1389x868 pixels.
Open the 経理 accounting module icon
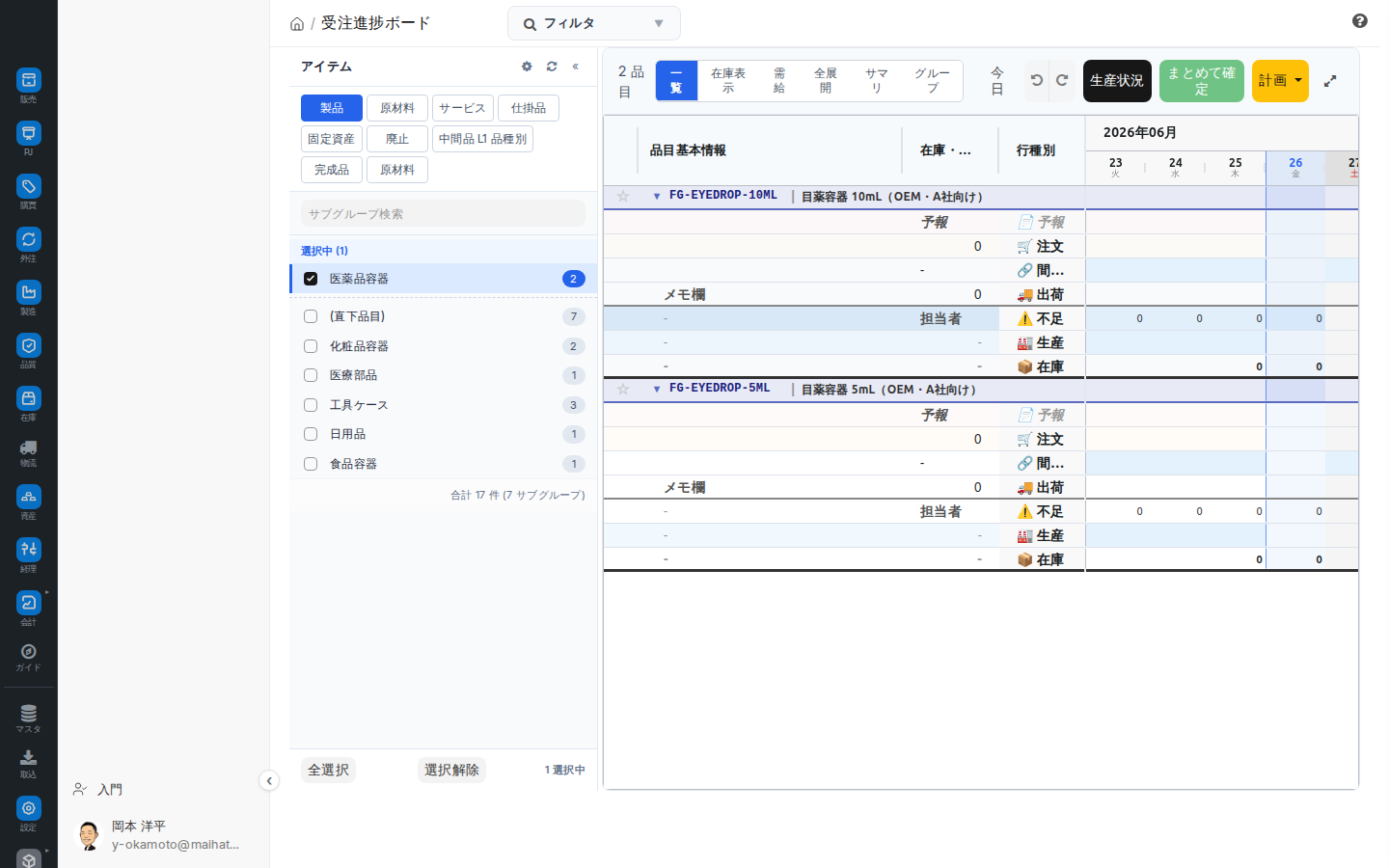coord(29,551)
